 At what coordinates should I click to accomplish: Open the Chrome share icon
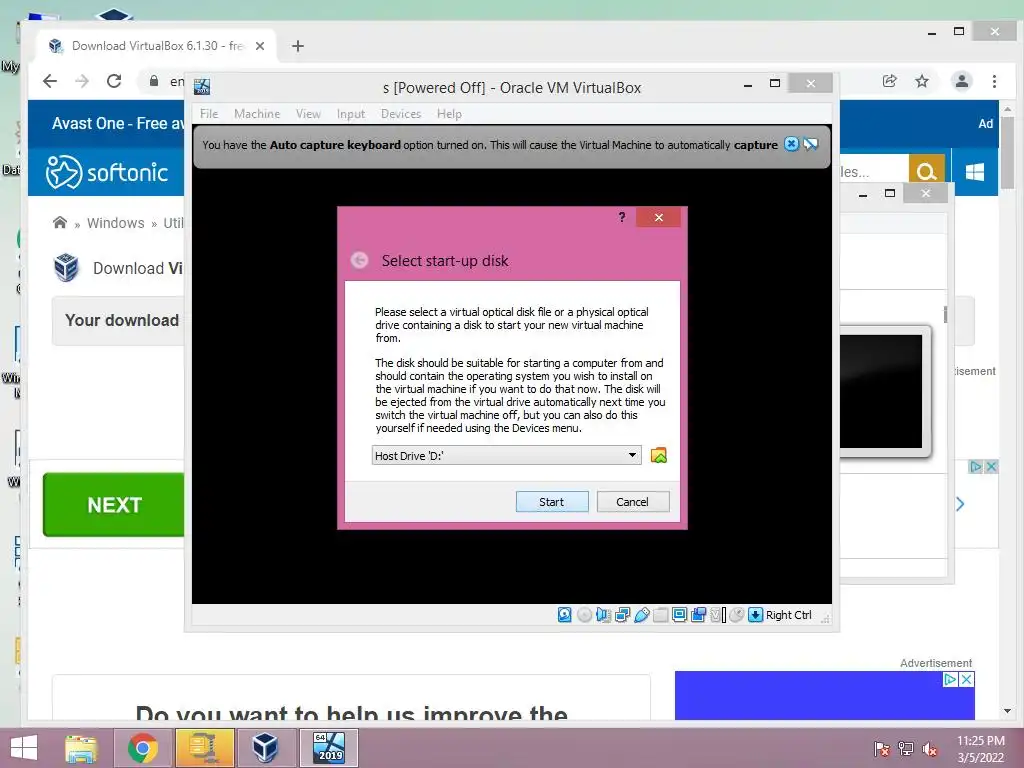pyautogui.click(x=889, y=81)
